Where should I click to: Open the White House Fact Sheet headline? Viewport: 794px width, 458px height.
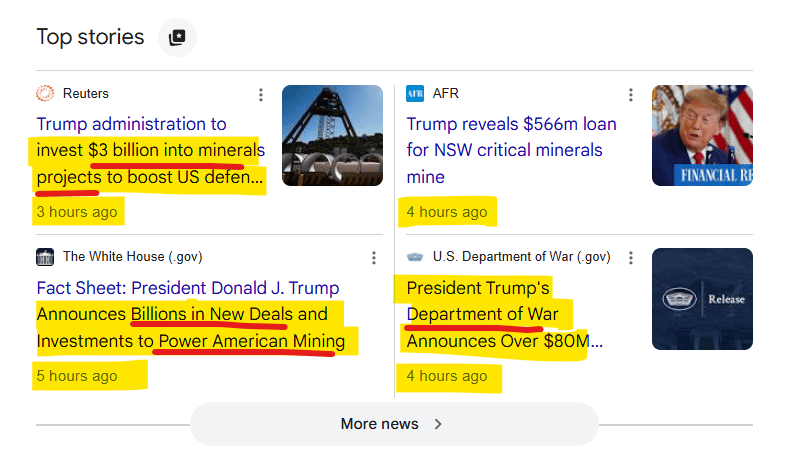[191, 315]
